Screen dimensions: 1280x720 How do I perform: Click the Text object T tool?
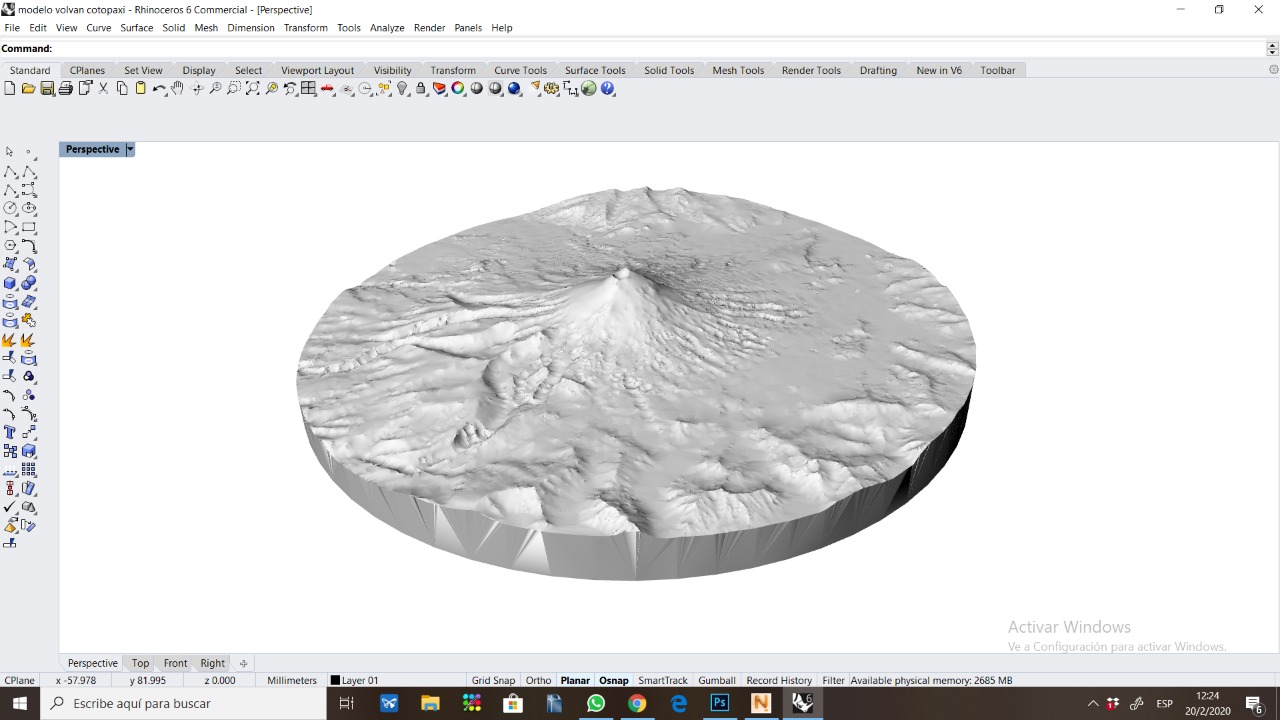coord(10,432)
